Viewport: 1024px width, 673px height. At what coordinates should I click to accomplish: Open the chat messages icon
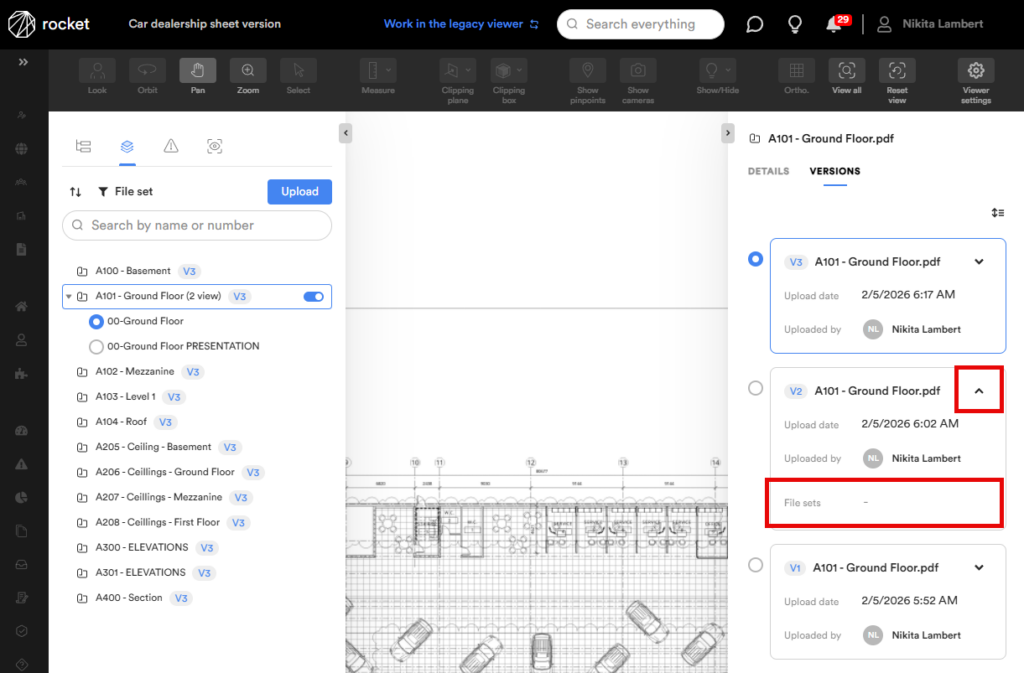click(755, 25)
